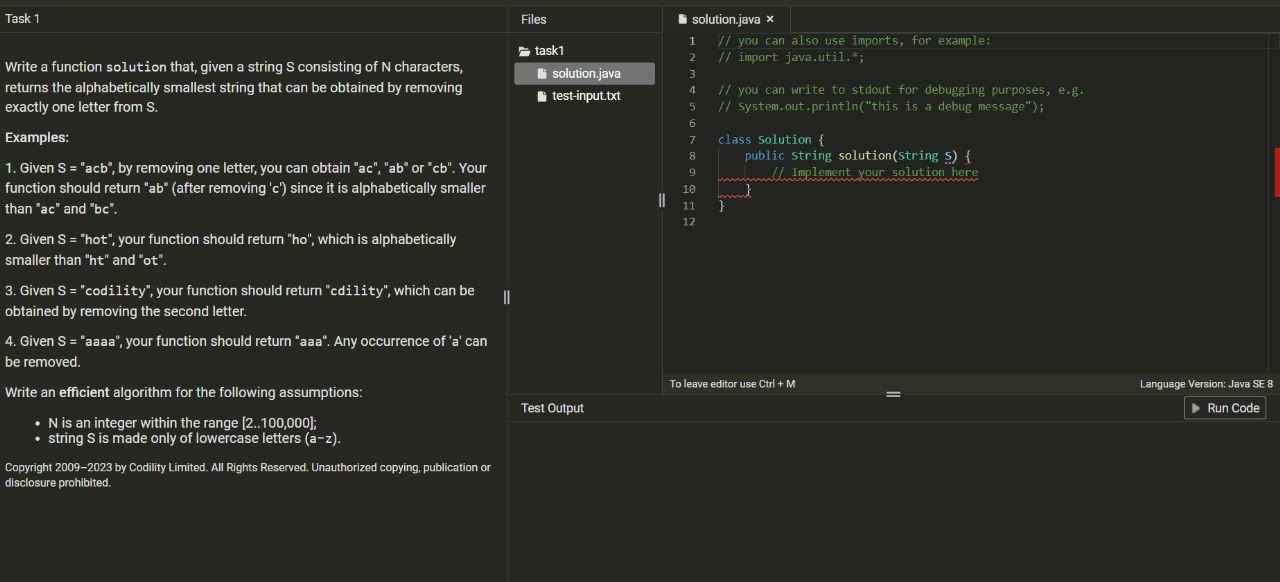Click the horizontal pane resize handle above Test Output
Screen dimensions: 1280x582
893,394
